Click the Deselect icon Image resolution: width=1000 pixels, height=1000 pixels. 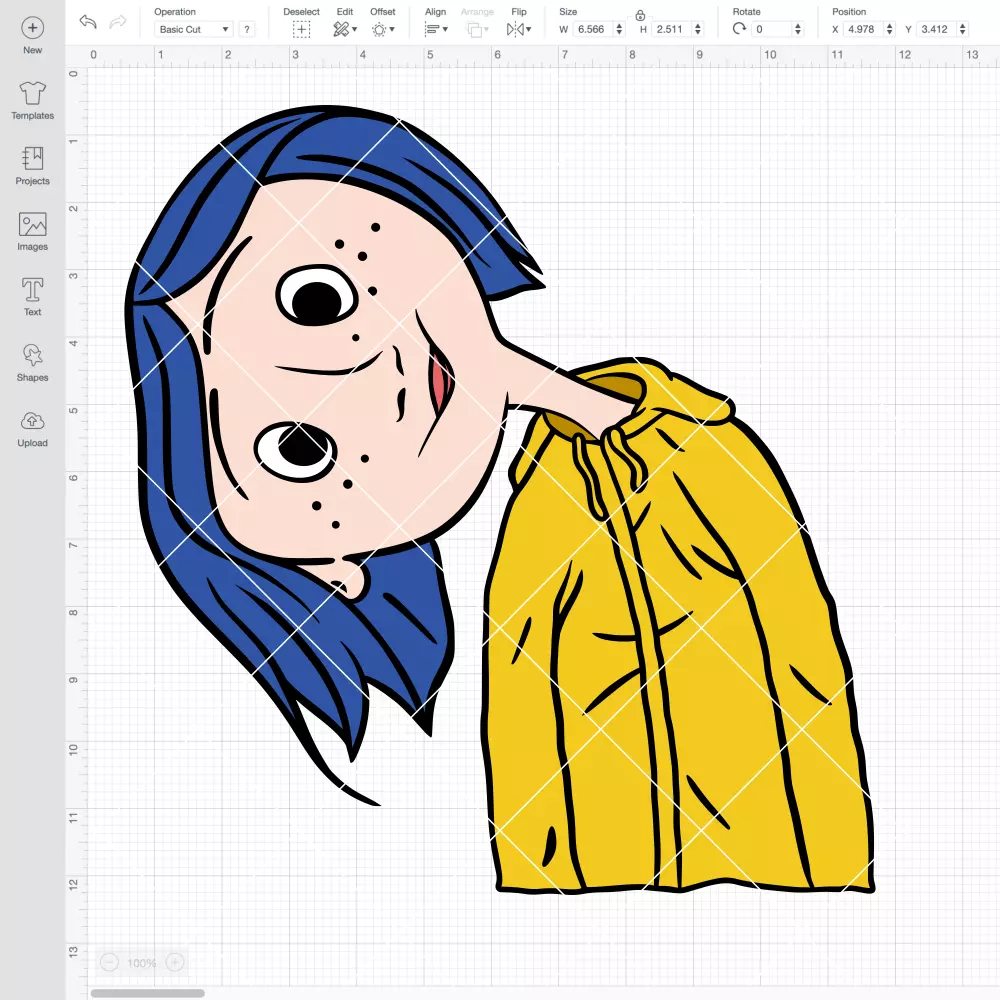pos(302,29)
